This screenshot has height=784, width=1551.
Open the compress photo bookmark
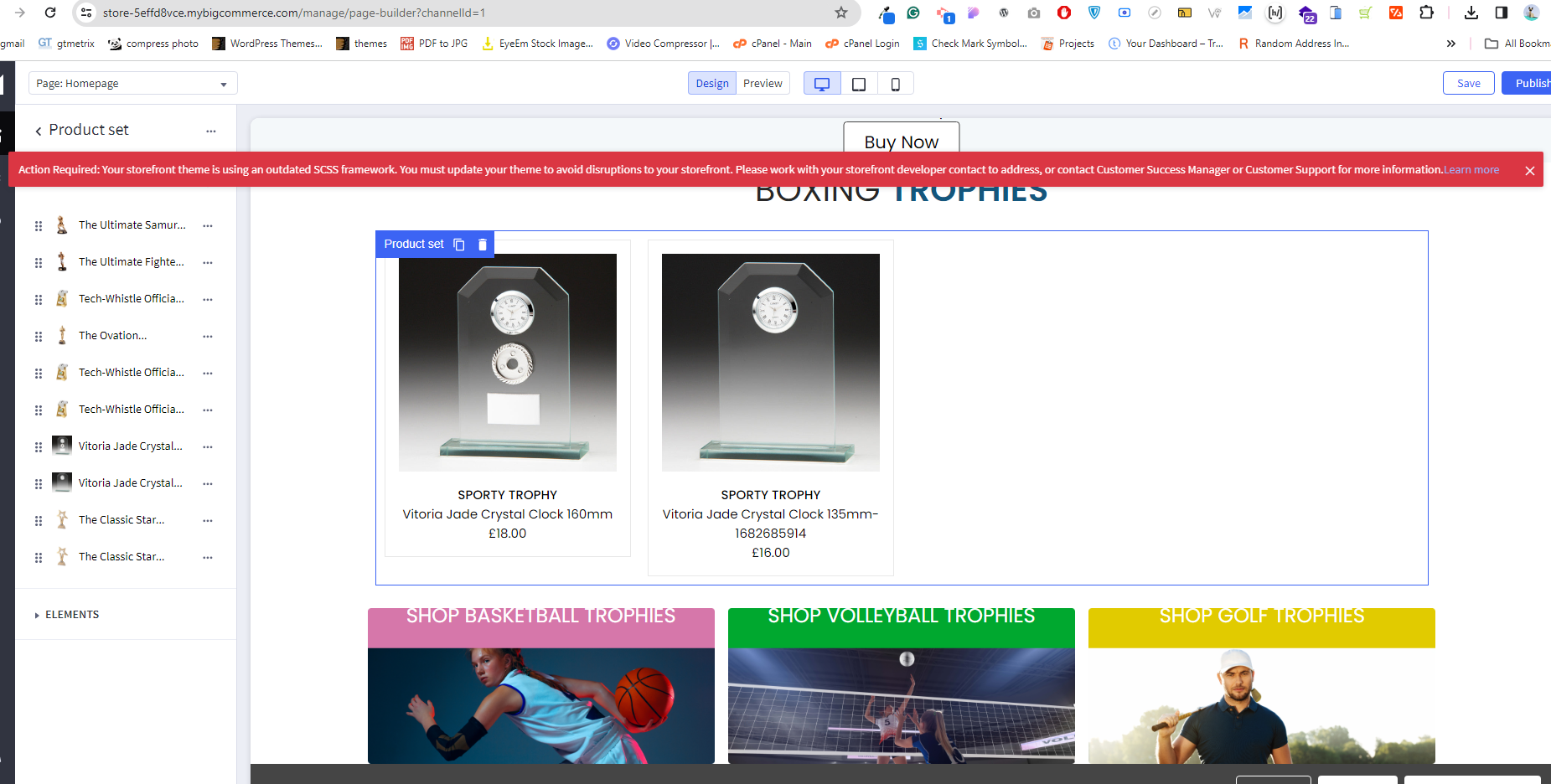coord(153,44)
